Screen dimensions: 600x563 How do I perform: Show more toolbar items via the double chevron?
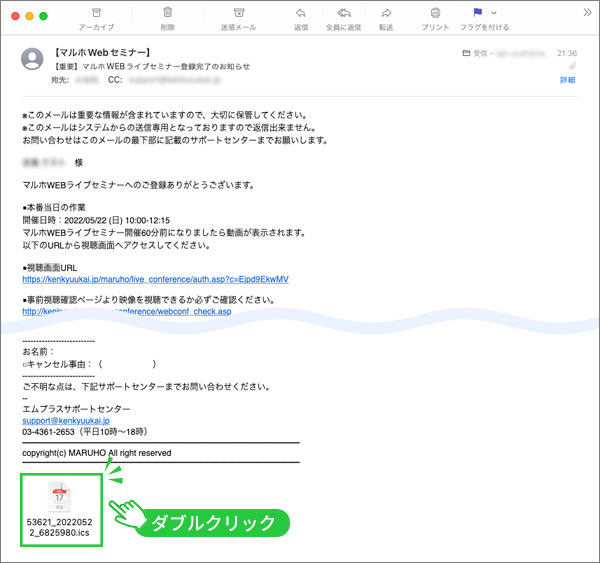pyautogui.click(x=587, y=13)
